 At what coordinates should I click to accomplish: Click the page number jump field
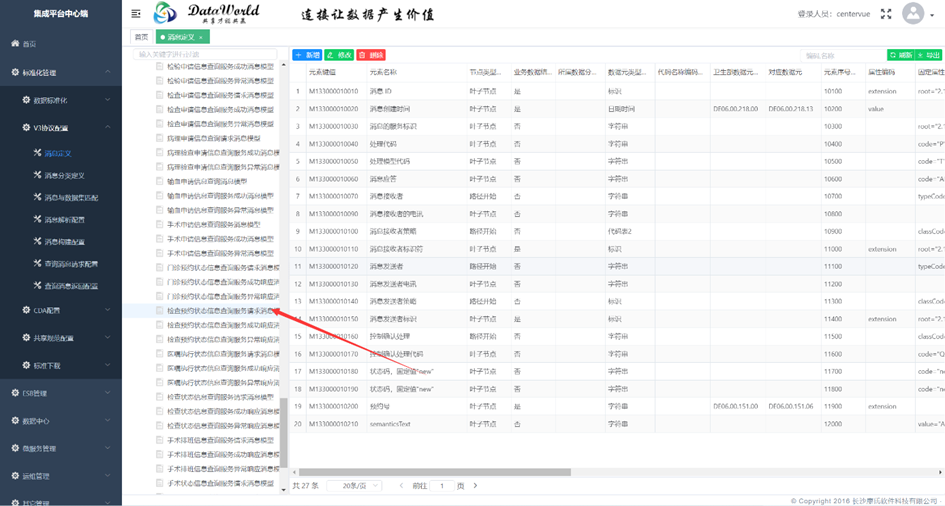pos(442,486)
